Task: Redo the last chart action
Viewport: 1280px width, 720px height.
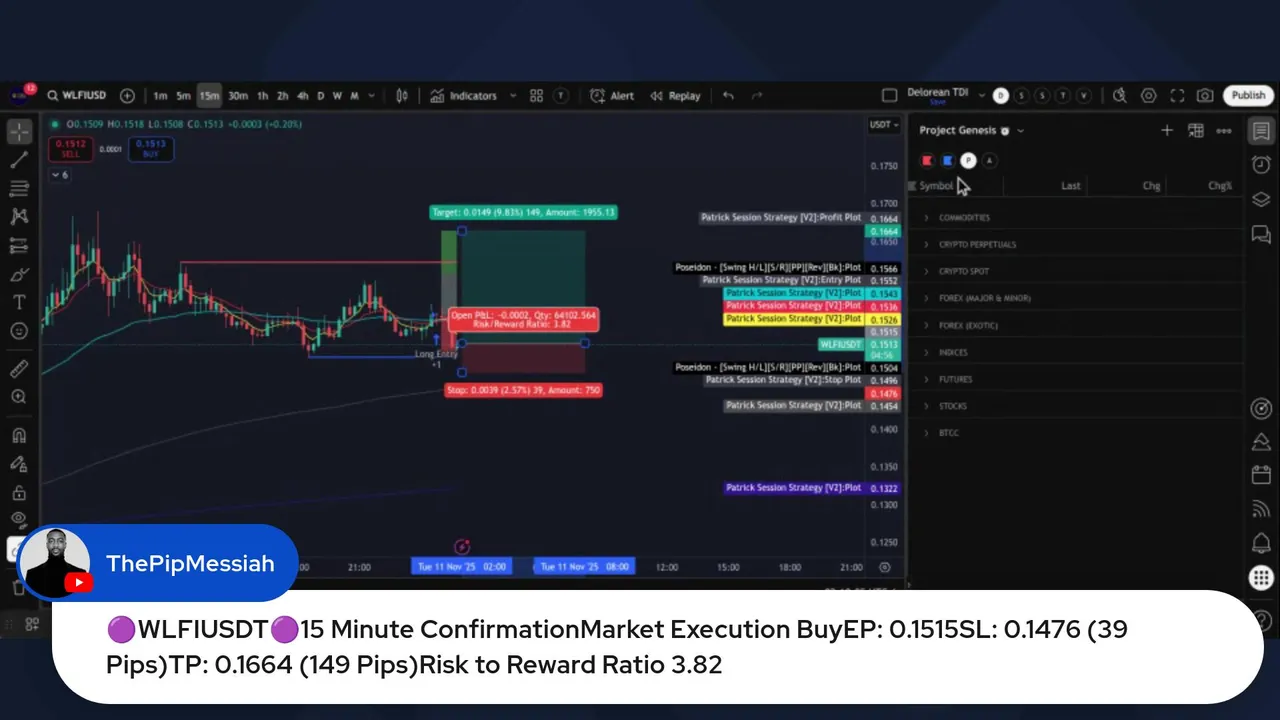Action: [x=757, y=96]
